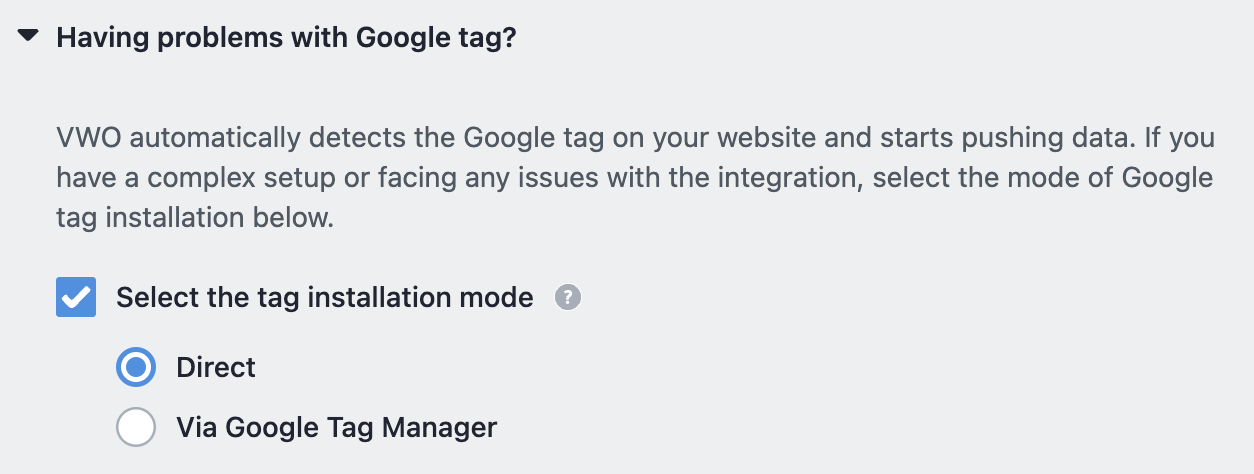Click the blue filled radio circle for Direct

click(x=136, y=367)
